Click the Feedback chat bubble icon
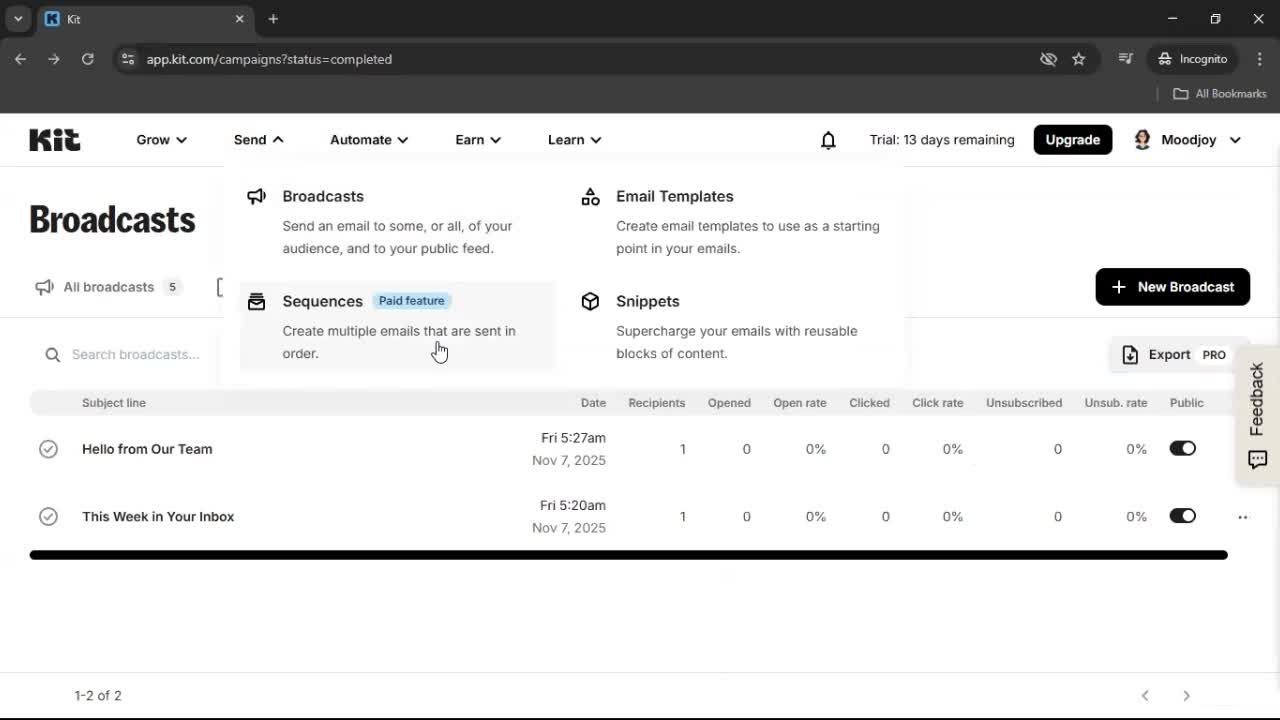The image size is (1280, 720). [x=1257, y=459]
